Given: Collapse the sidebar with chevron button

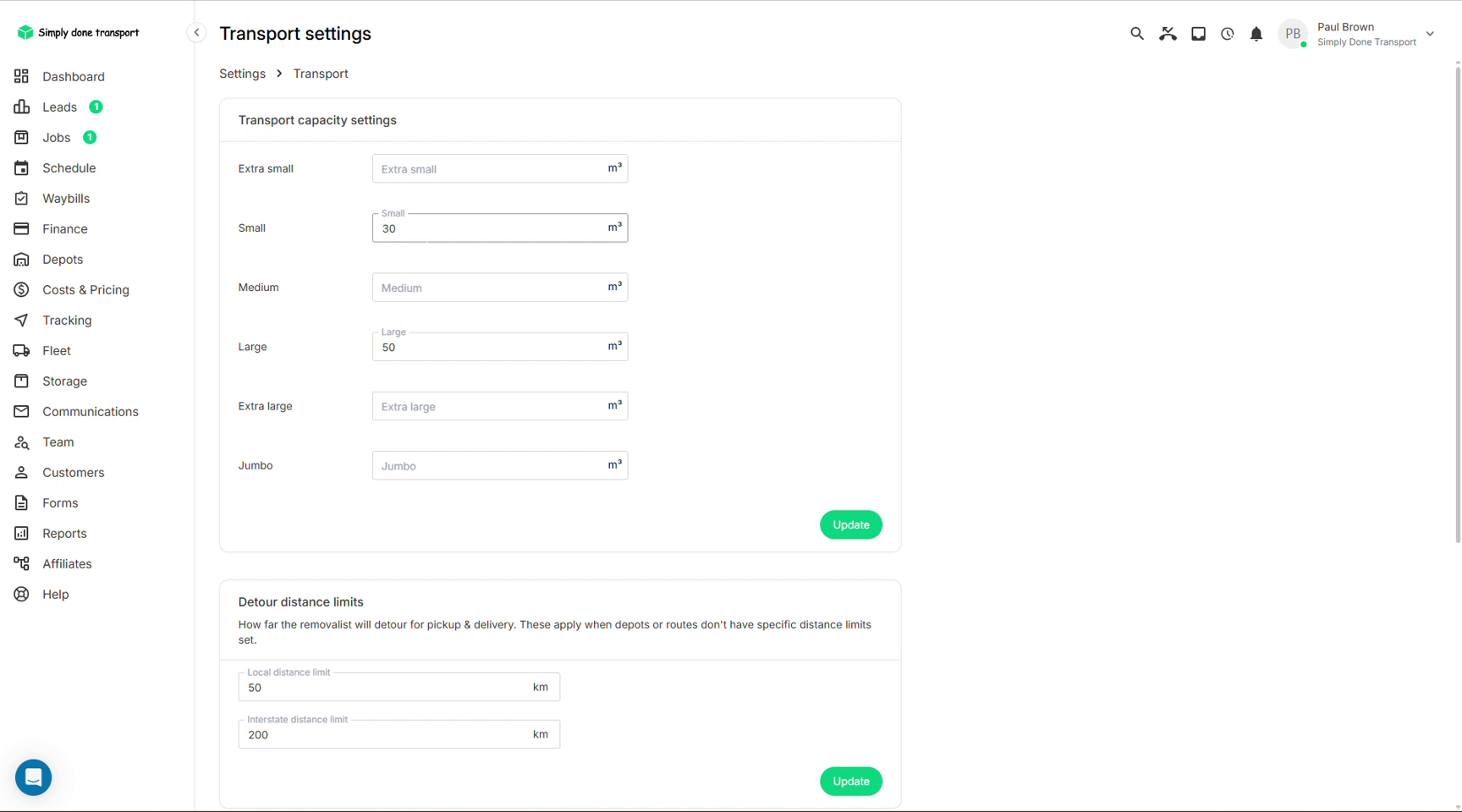Looking at the screenshot, I should (196, 33).
